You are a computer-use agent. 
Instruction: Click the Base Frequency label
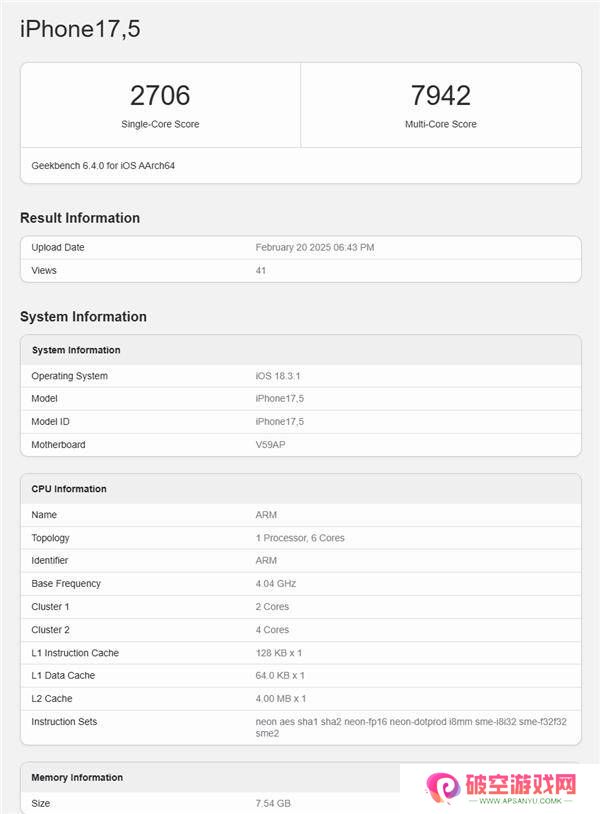(x=66, y=584)
